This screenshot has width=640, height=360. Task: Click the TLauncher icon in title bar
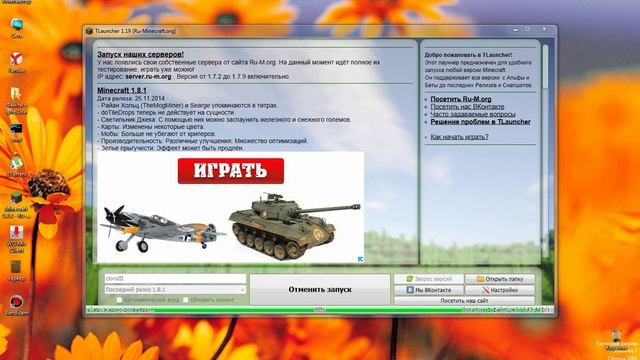tap(89, 31)
